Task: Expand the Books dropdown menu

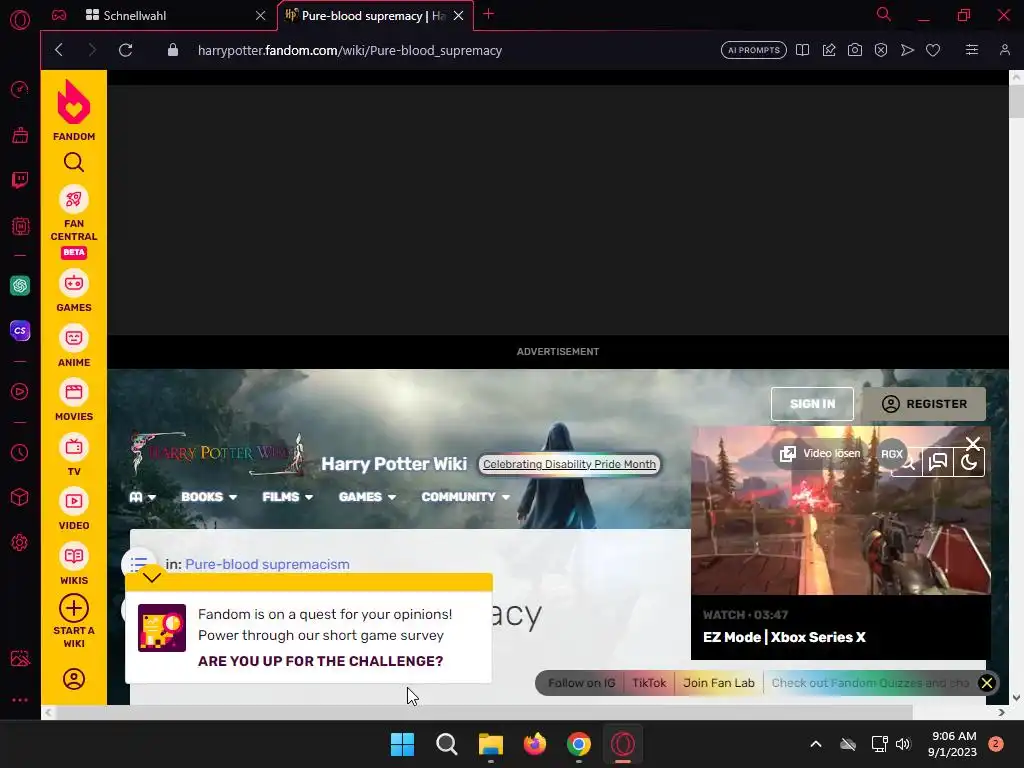Action: (209, 497)
